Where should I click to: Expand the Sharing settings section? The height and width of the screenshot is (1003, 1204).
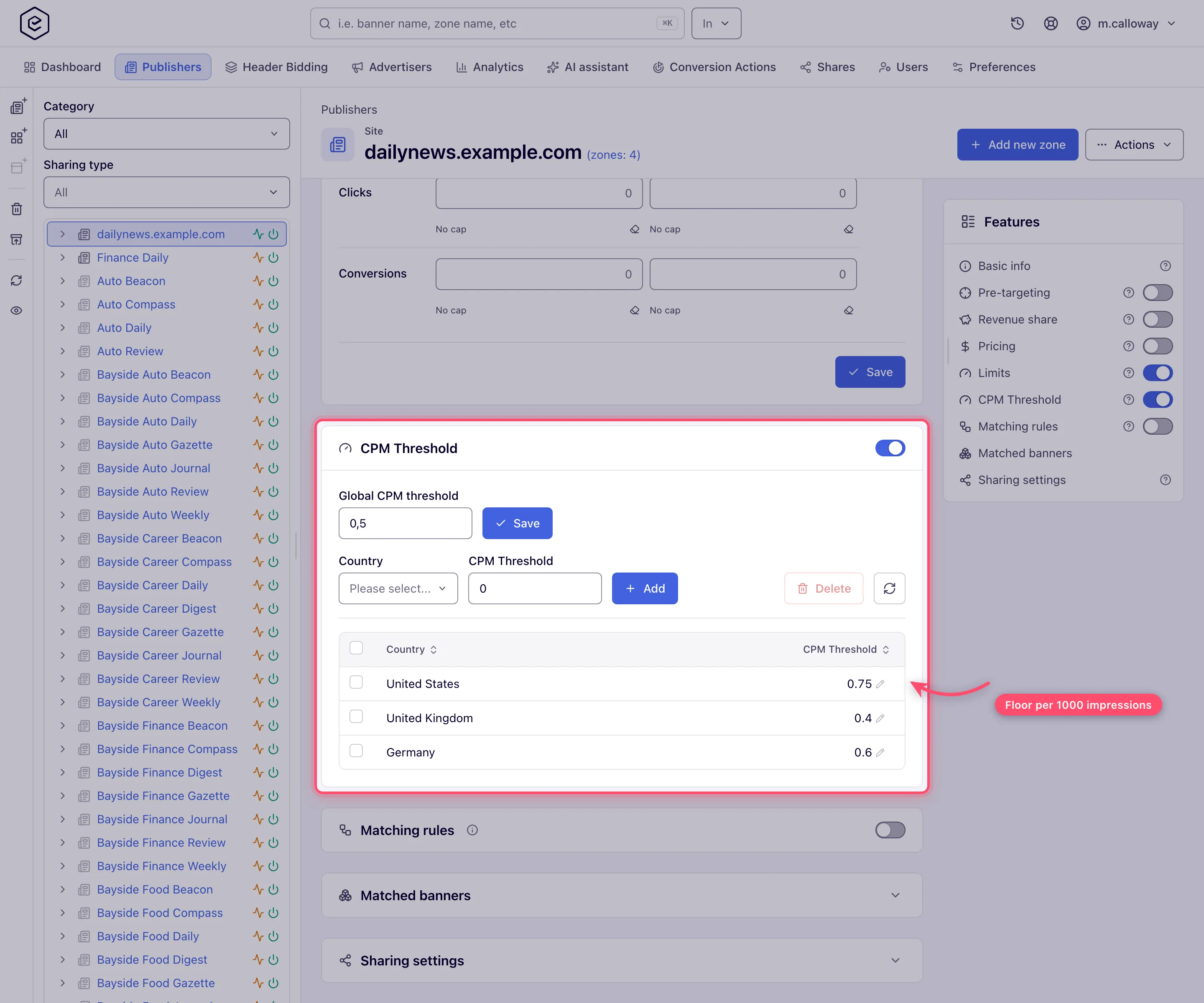895,961
